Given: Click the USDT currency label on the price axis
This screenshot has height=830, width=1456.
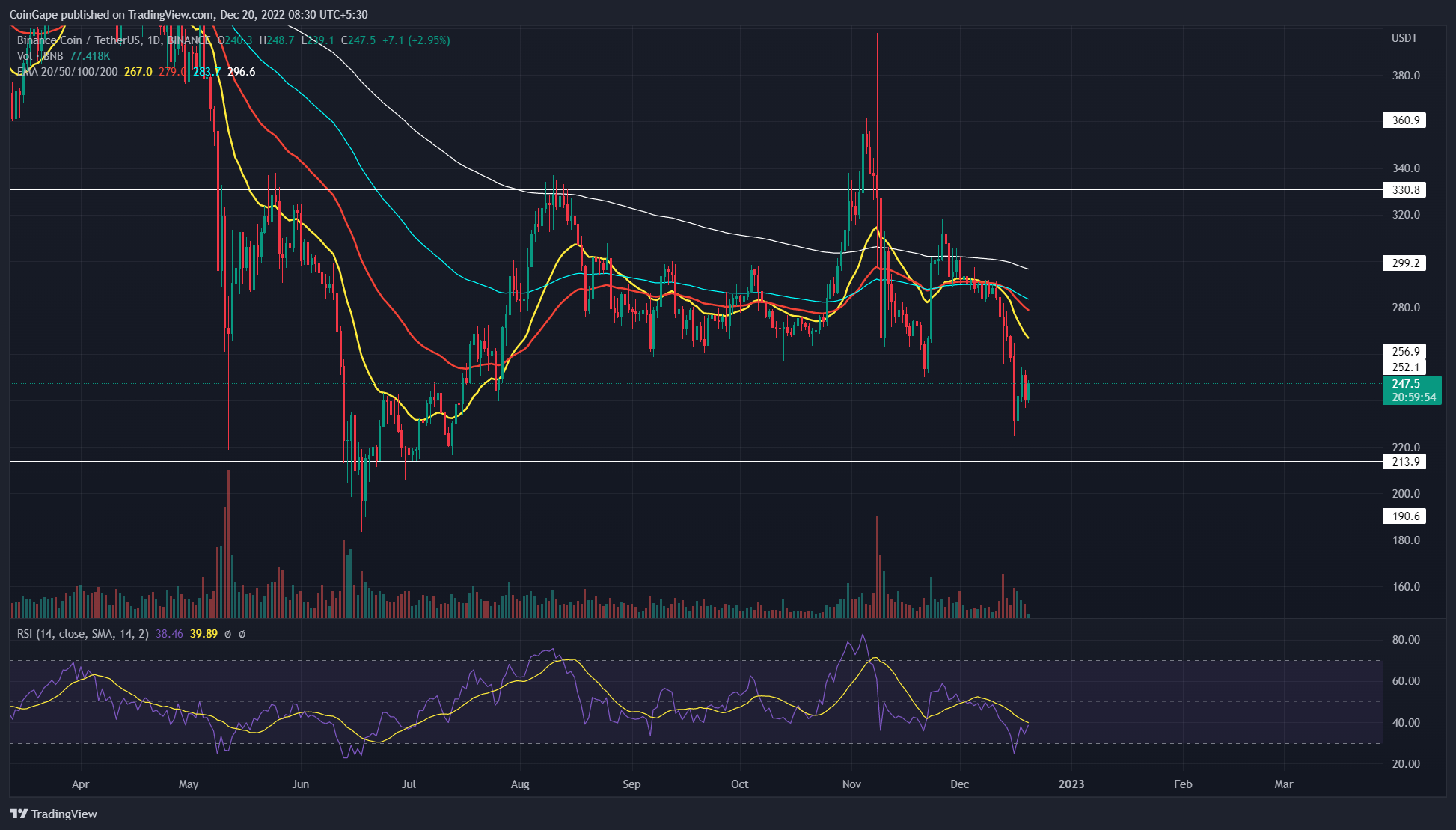Looking at the screenshot, I should pos(1404,38).
